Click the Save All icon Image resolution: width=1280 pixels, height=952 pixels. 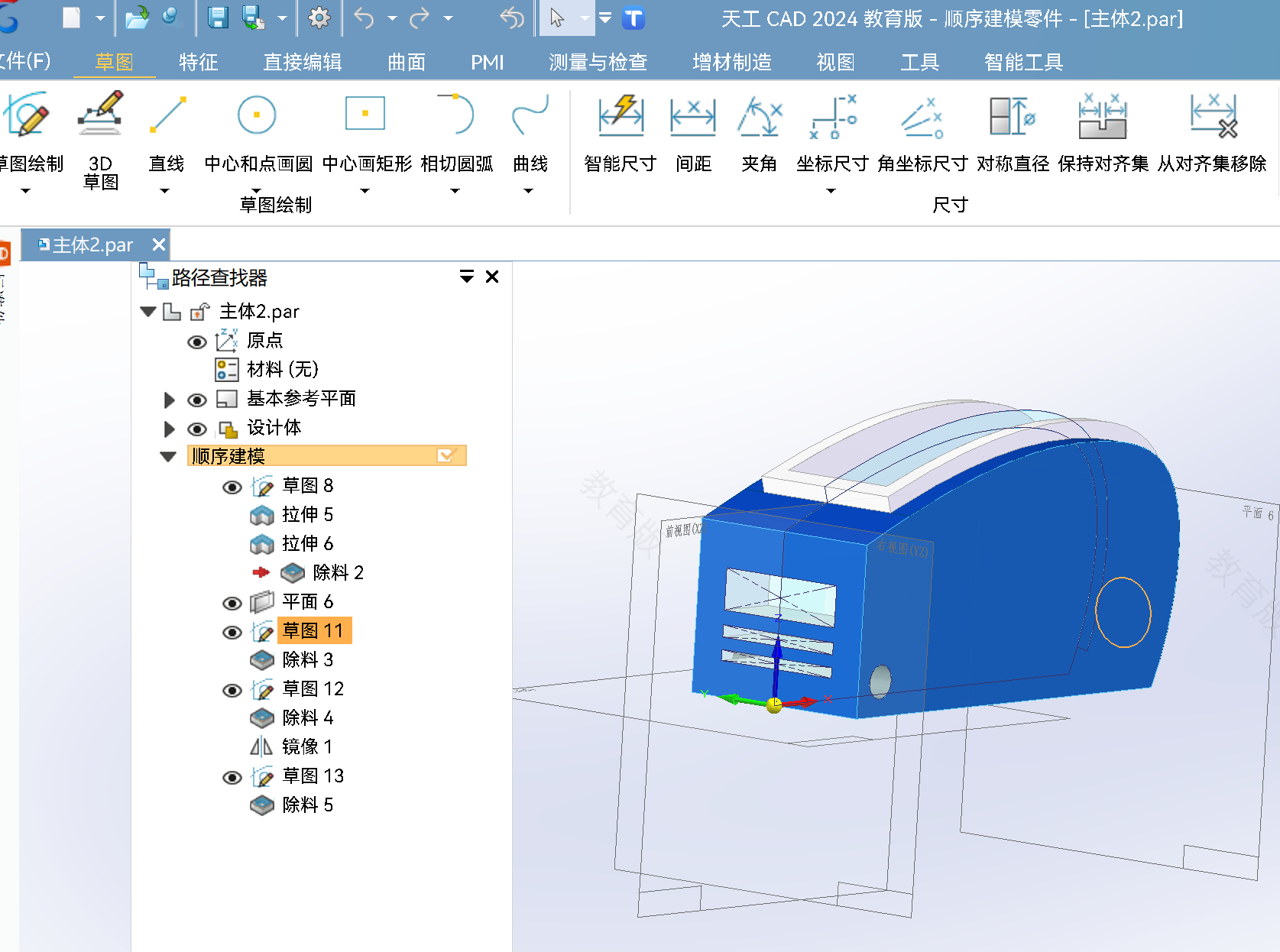(253, 18)
